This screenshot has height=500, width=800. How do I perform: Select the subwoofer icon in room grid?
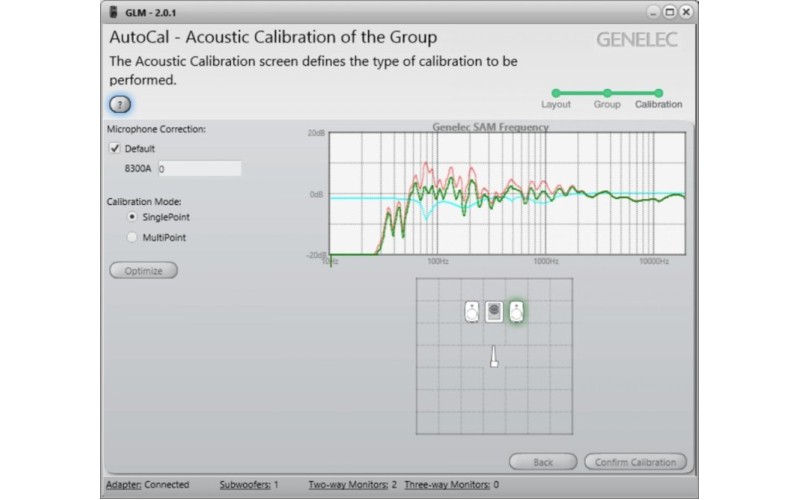click(494, 312)
